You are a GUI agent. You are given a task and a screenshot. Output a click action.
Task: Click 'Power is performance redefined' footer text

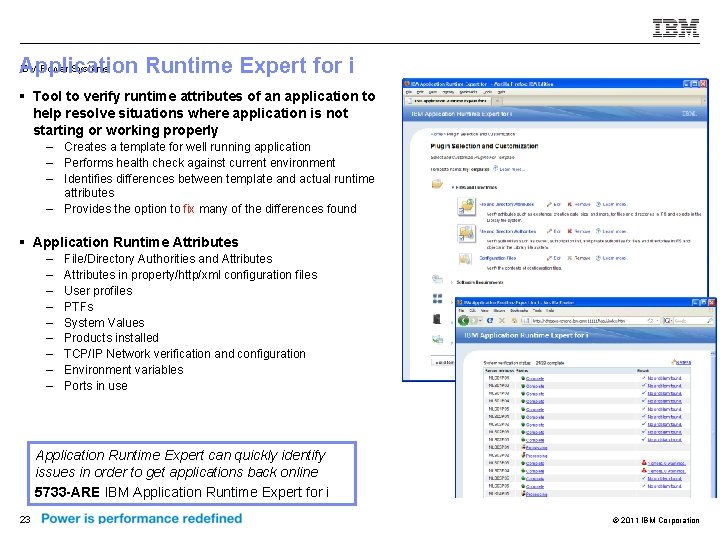(141, 518)
